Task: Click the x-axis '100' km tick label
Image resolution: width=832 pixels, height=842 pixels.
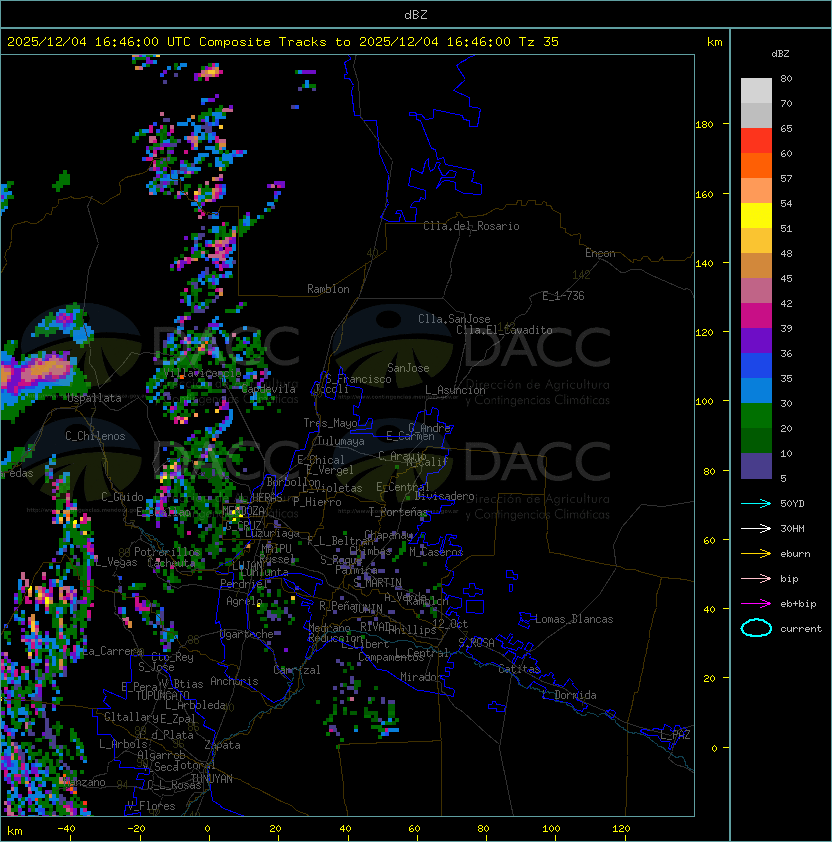Action: click(551, 829)
